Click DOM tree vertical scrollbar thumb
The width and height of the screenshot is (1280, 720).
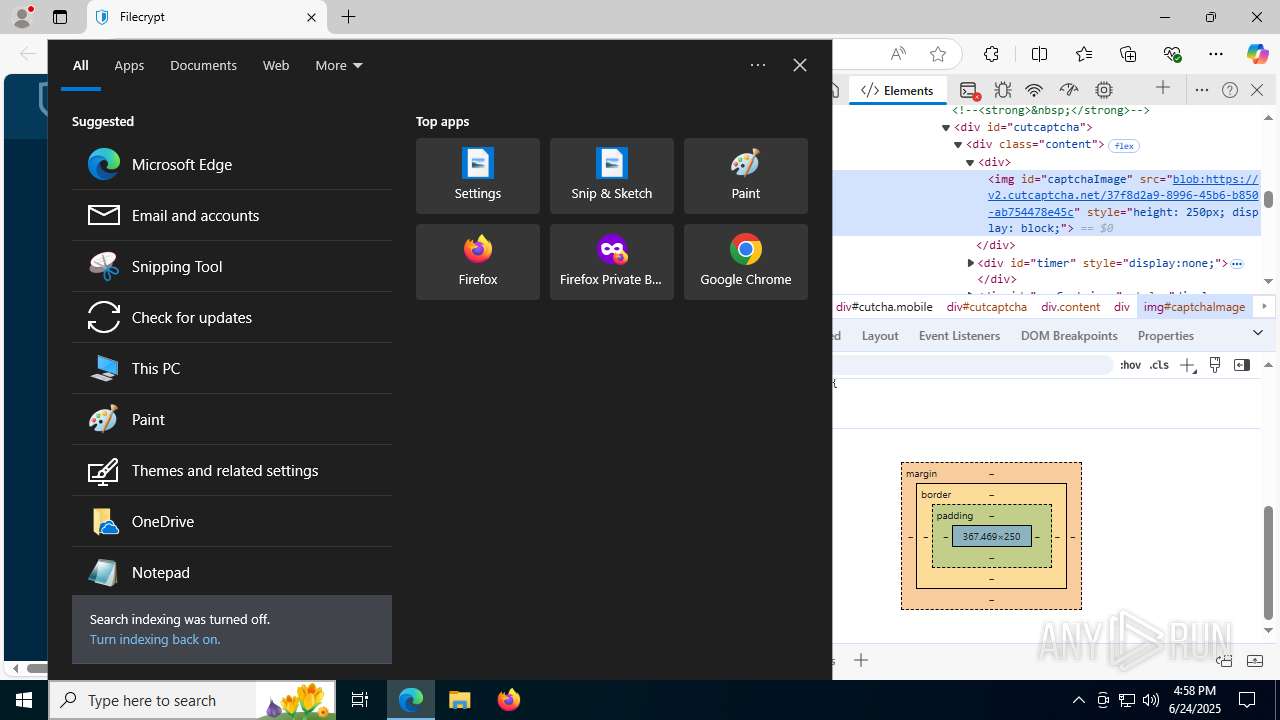[1268, 199]
